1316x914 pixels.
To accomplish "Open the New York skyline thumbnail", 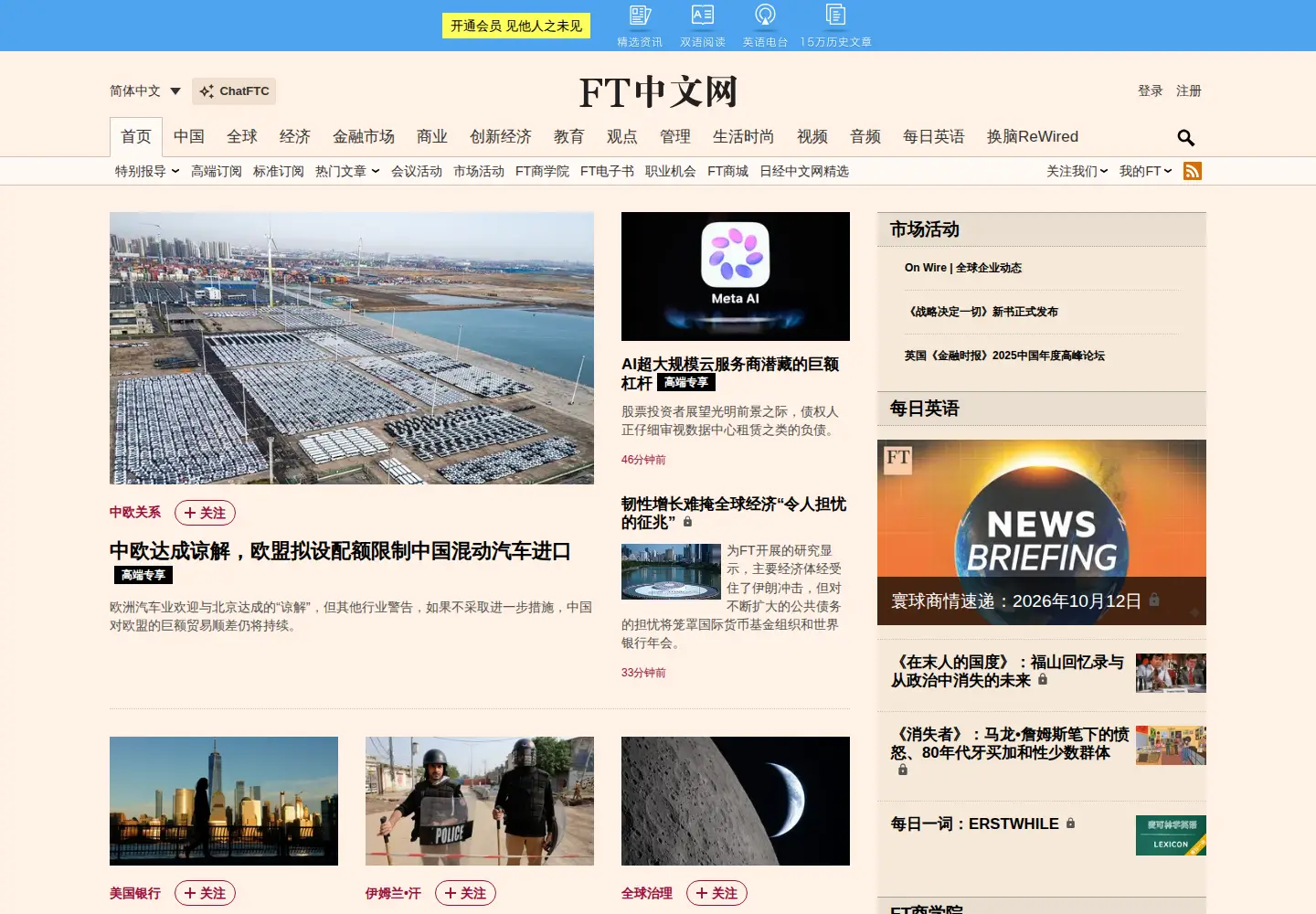I will (224, 801).
